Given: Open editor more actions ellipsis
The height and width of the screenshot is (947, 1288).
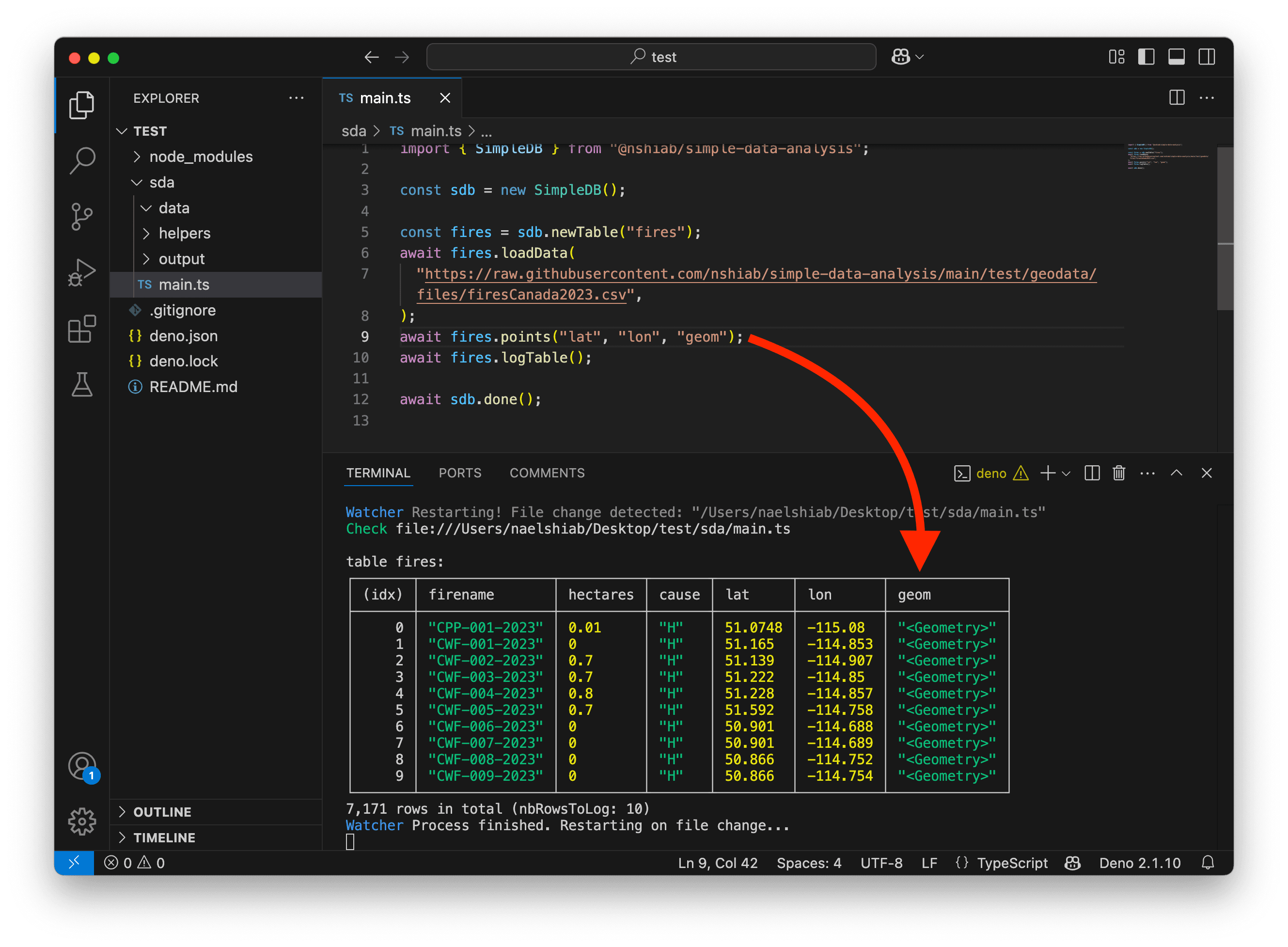Looking at the screenshot, I should pyautogui.click(x=1207, y=97).
